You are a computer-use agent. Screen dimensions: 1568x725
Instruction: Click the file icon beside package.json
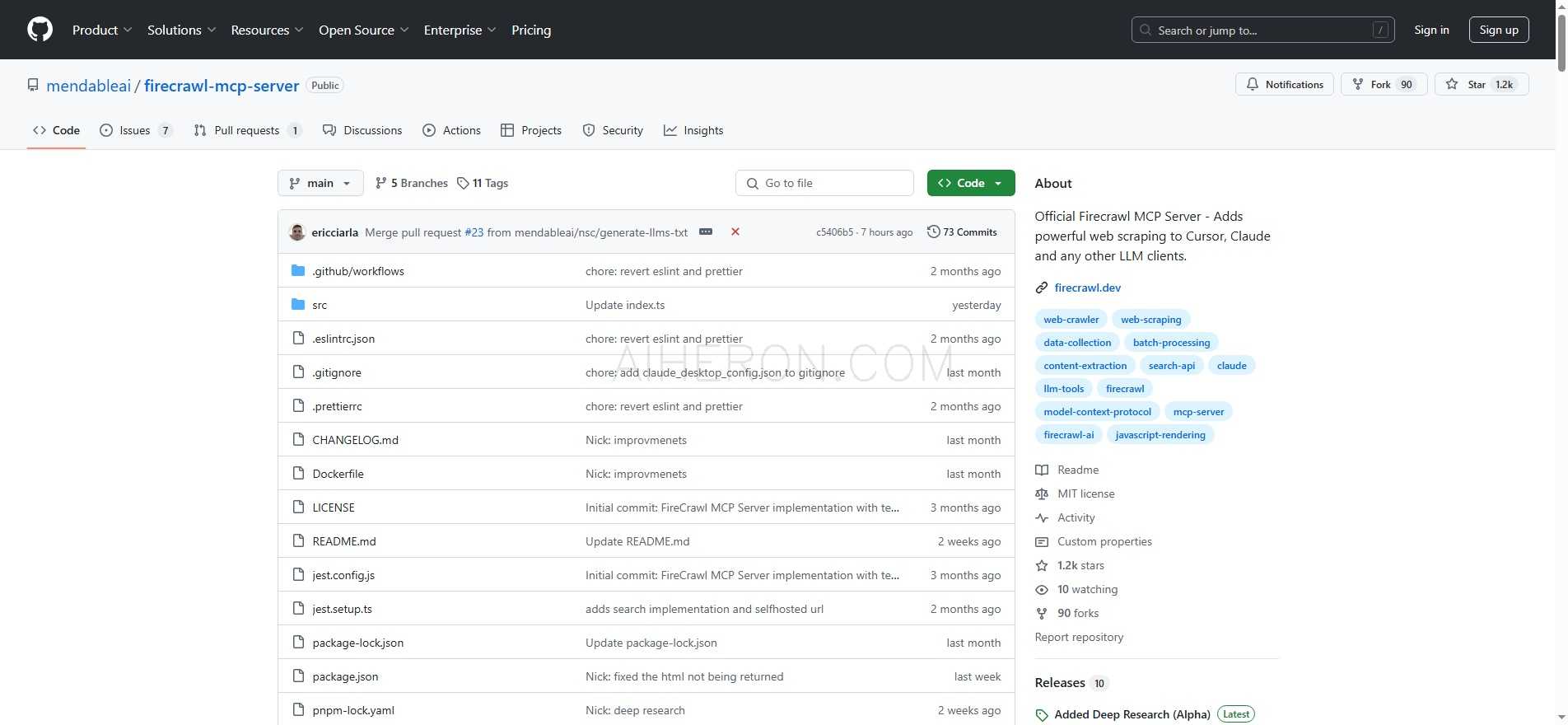[x=298, y=676]
